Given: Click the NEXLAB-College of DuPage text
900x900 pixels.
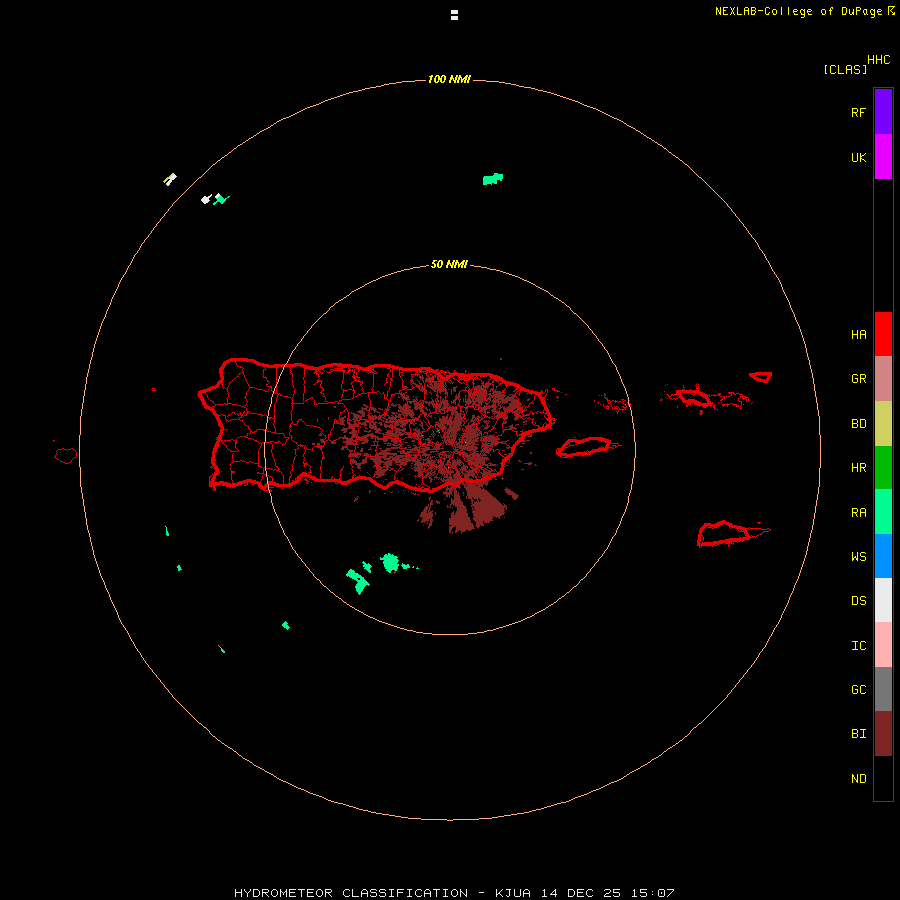Looking at the screenshot, I should (x=798, y=11).
